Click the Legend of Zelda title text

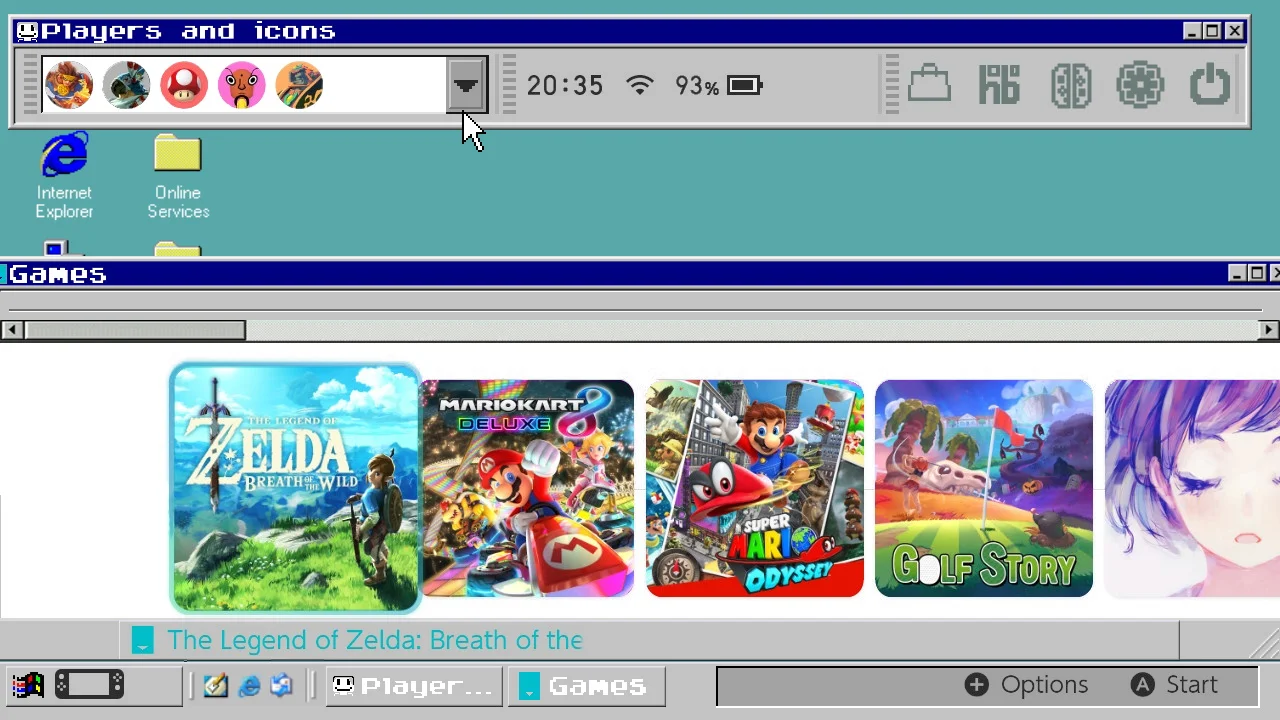(x=375, y=640)
